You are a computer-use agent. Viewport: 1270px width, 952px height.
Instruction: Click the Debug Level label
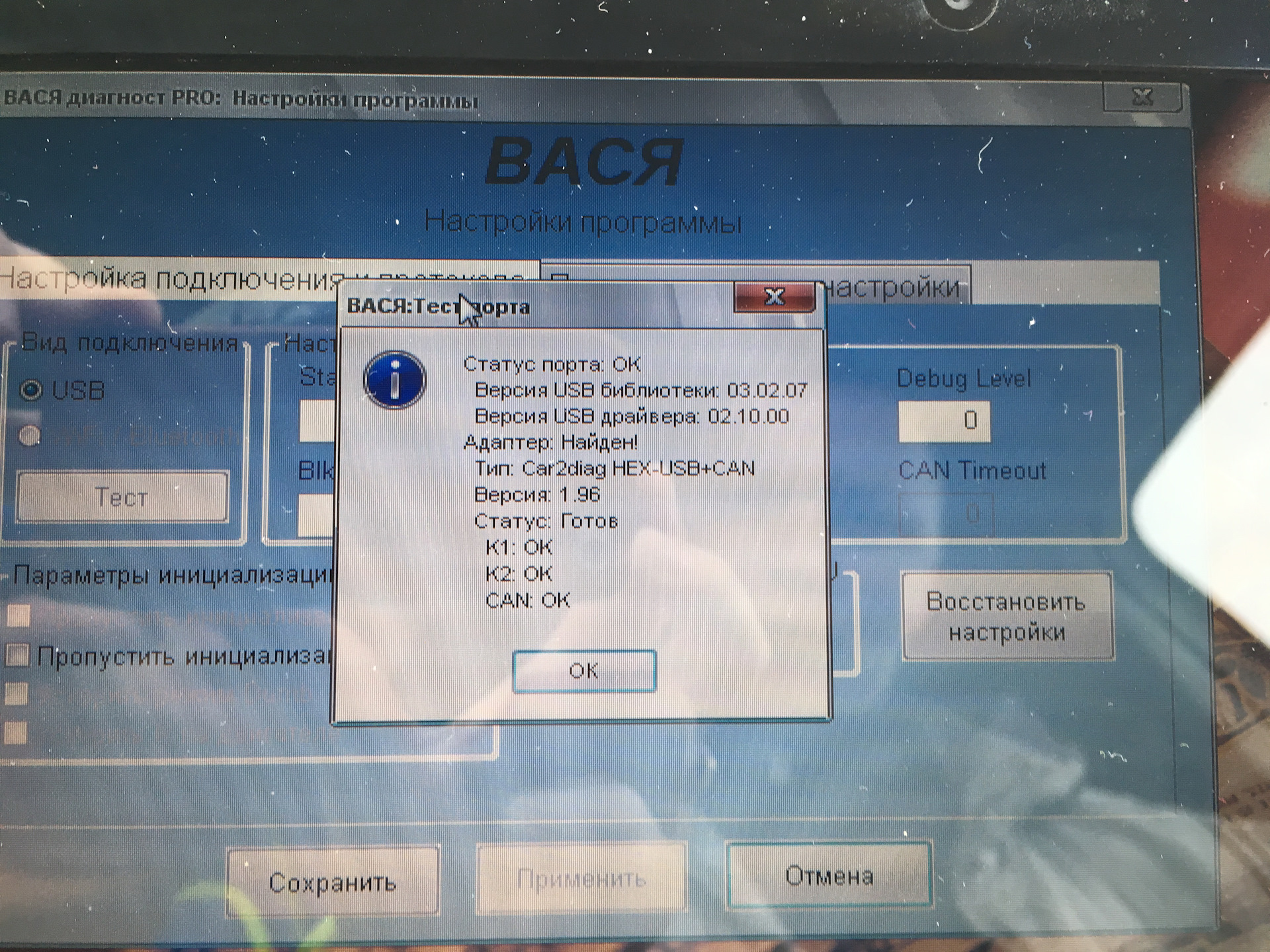964,379
